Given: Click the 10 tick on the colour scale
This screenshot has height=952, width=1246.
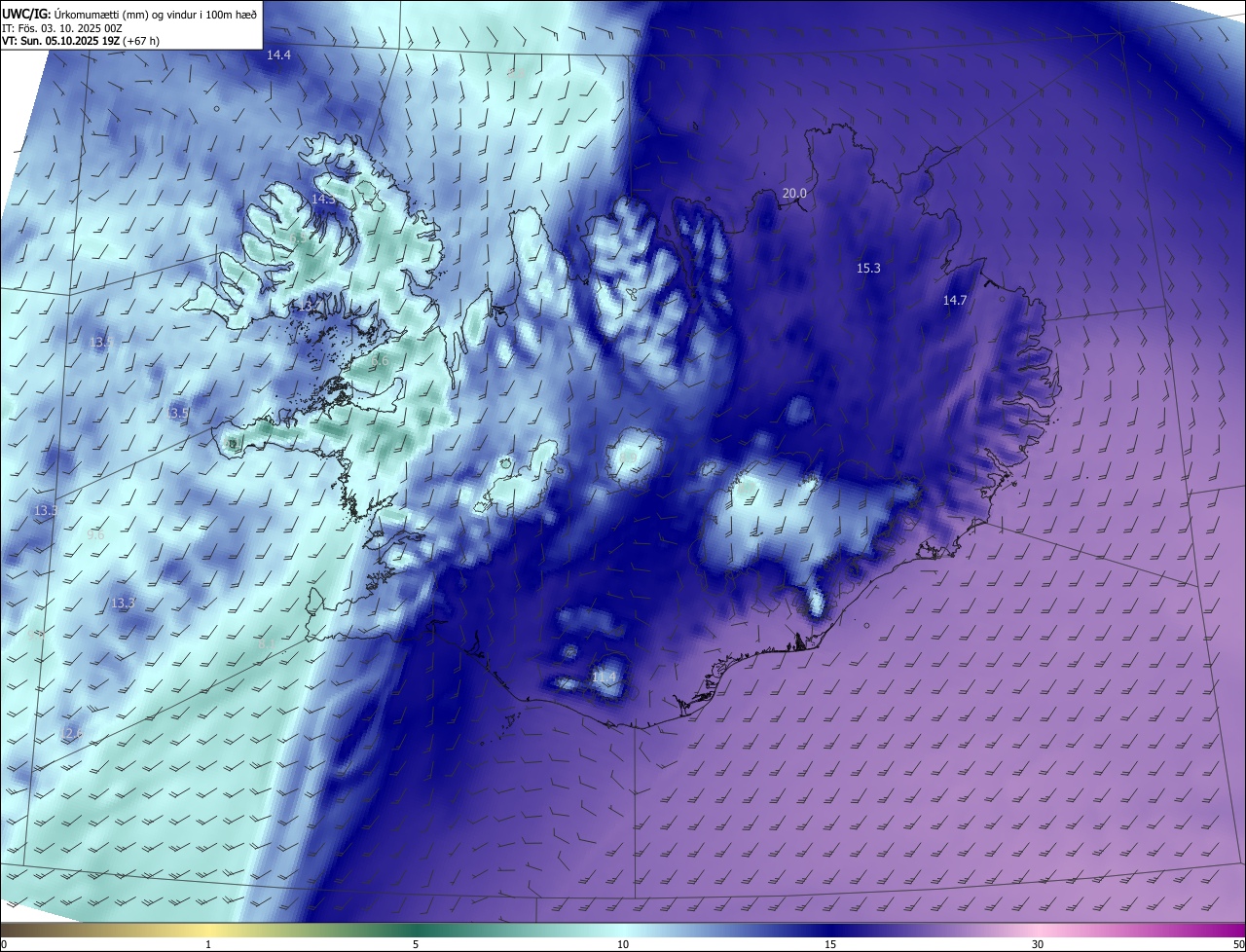Looking at the screenshot, I should [x=623, y=944].
